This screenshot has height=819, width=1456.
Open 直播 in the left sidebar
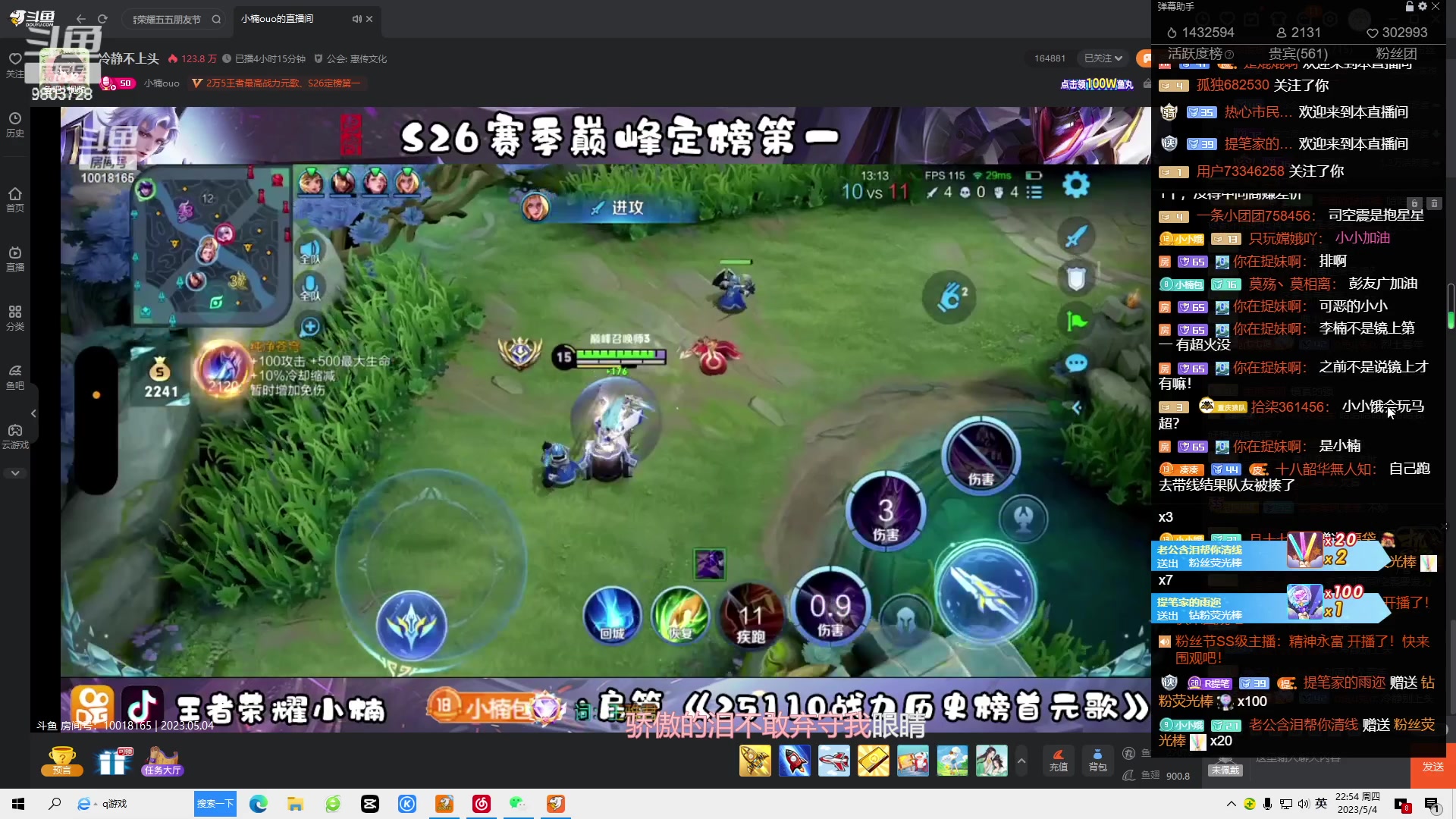point(15,259)
